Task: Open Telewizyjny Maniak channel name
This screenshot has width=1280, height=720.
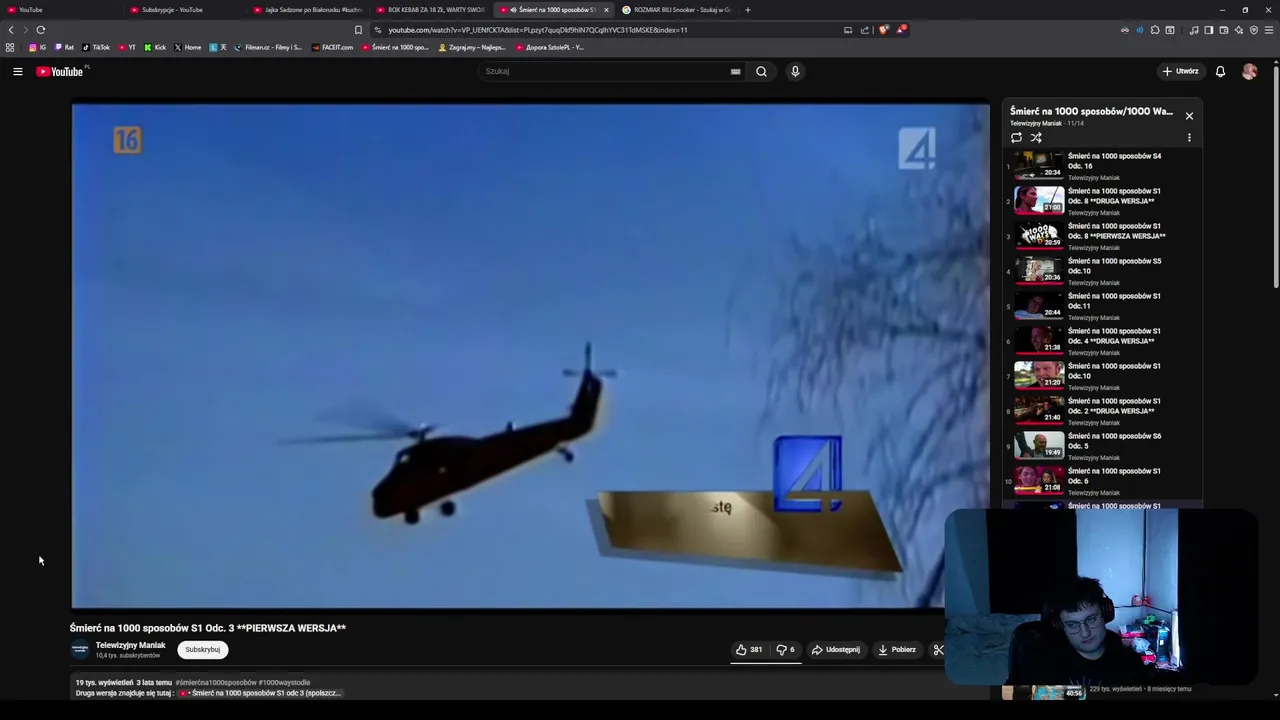Action: tap(130, 645)
